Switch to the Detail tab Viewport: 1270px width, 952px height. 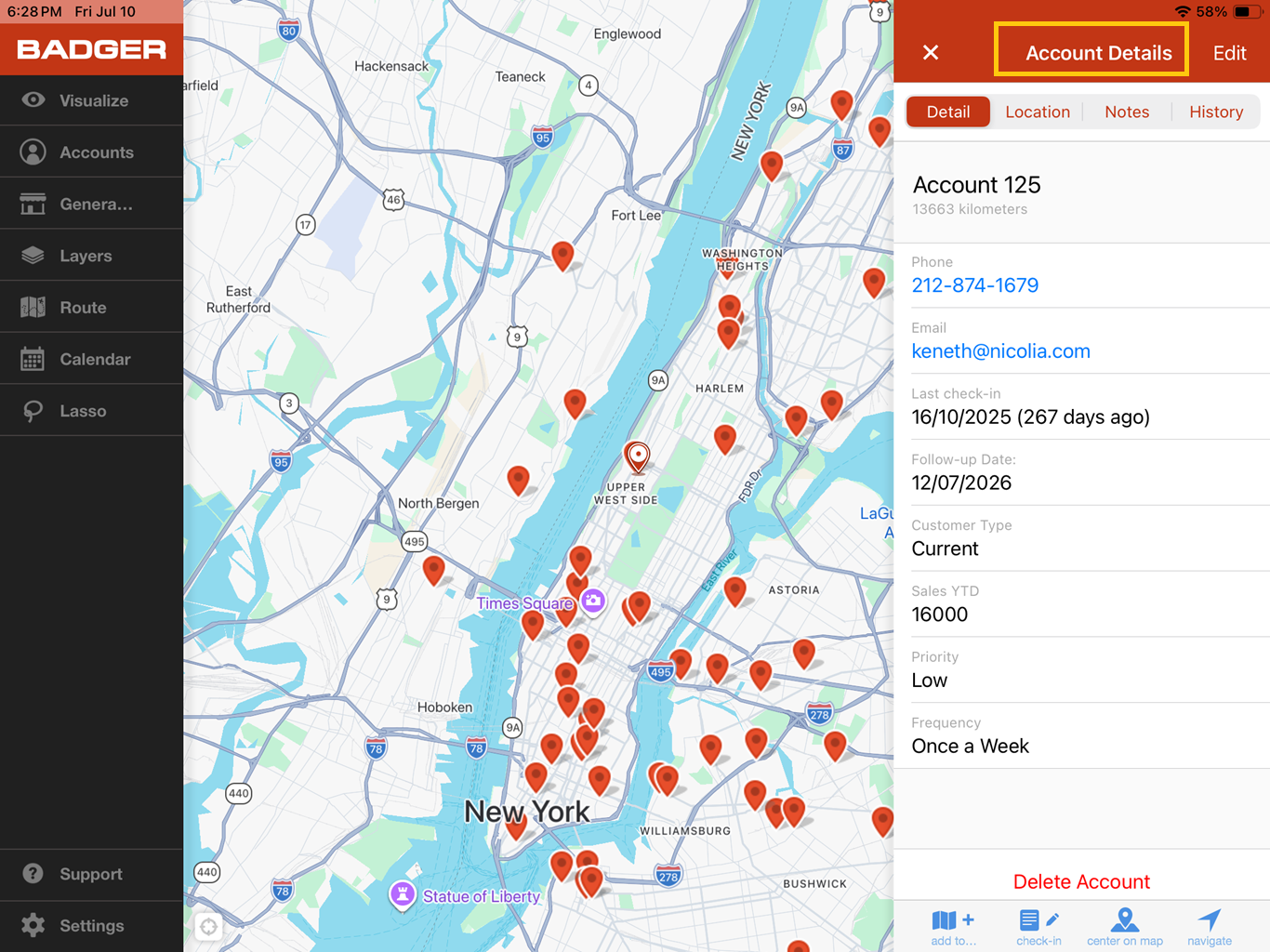click(948, 112)
